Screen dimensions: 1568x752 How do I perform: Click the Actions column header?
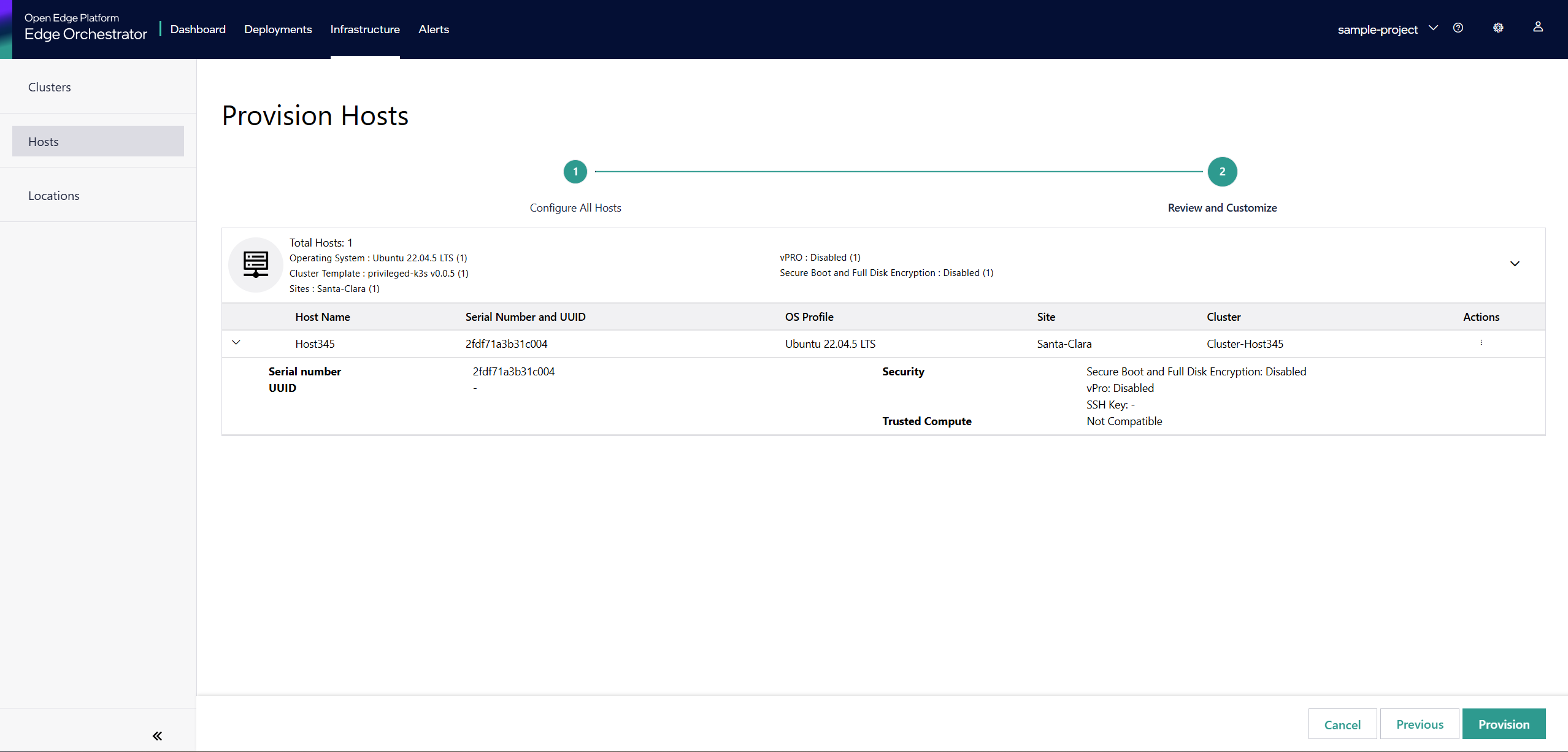[1481, 317]
